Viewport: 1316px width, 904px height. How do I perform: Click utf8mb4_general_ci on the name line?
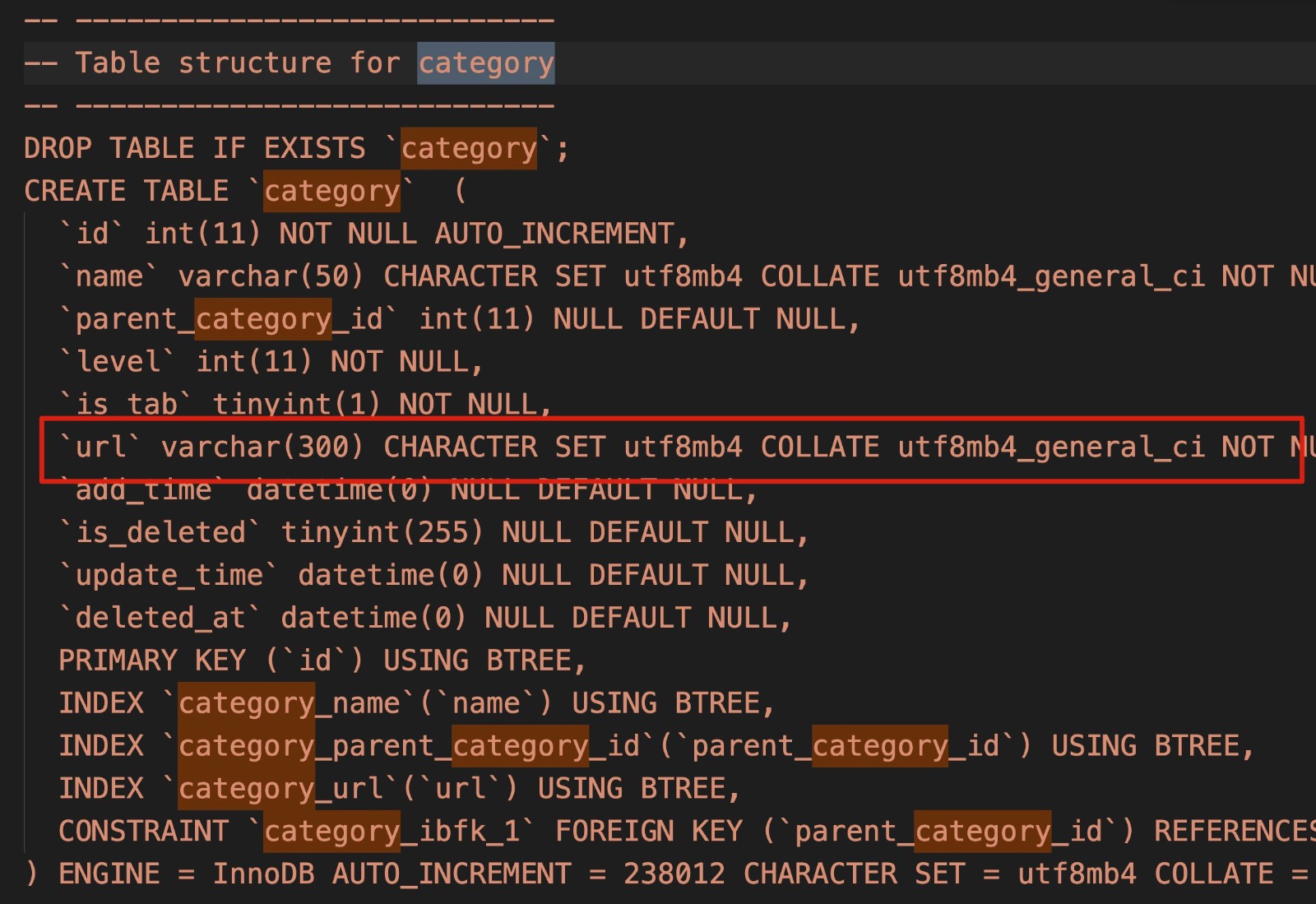(x=1051, y=277)
